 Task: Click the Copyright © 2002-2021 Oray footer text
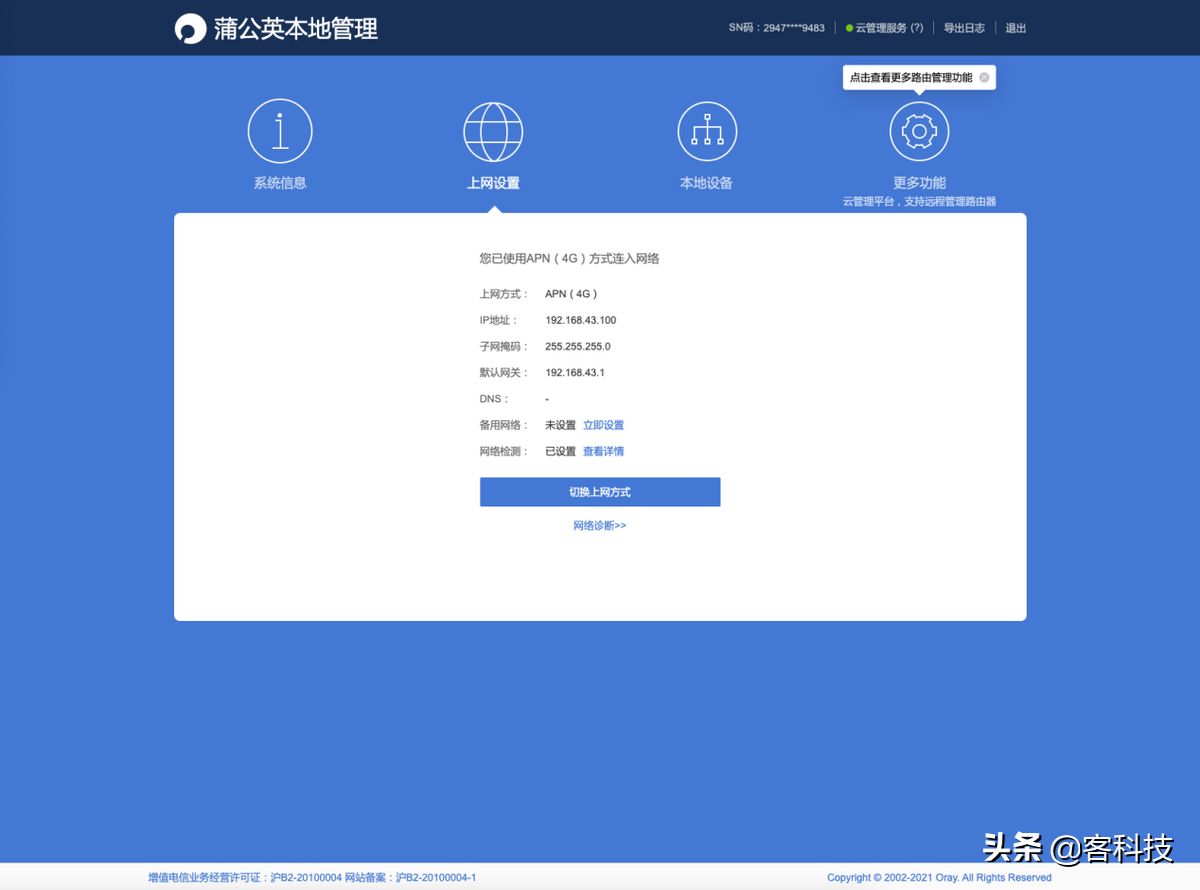pyautogui.click(x=939, y=877)
